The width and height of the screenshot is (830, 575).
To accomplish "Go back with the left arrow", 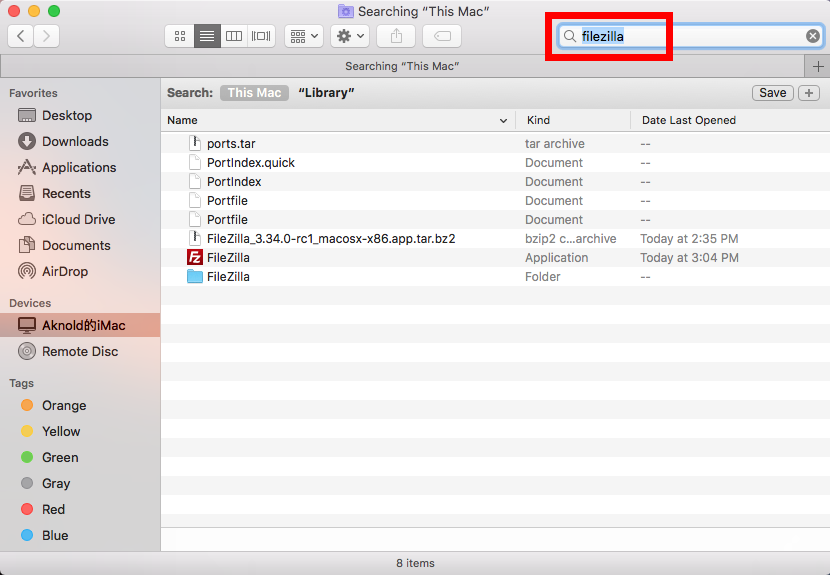I will pyautogui.click(x=20, y=36).
